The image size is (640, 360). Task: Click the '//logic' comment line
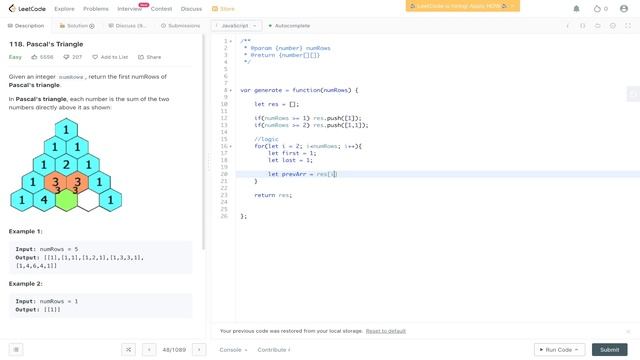266,139
